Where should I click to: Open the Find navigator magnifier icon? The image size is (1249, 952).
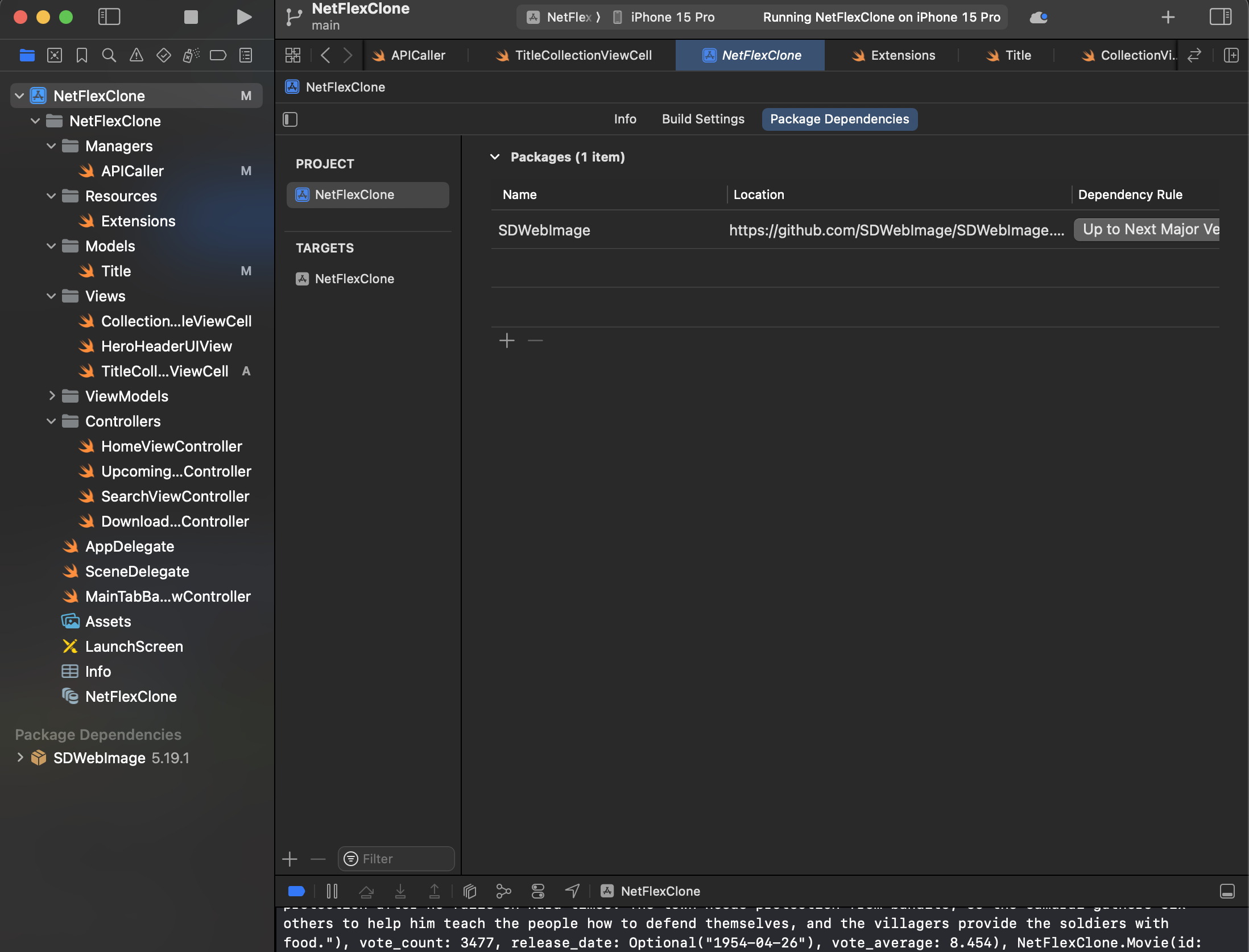(109, 55)
